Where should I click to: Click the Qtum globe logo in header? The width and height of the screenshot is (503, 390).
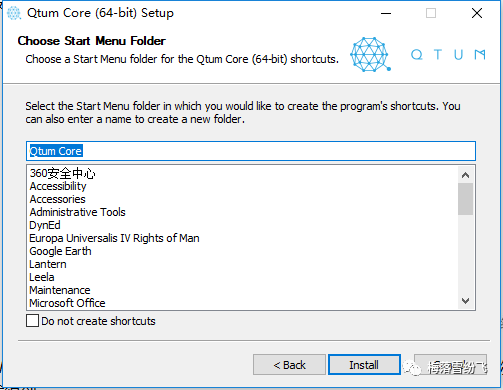tap(370, 54)
